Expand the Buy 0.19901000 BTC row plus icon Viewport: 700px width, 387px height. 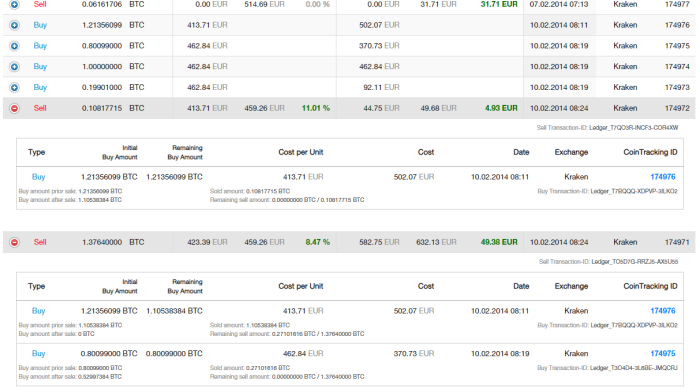[14, 87]
